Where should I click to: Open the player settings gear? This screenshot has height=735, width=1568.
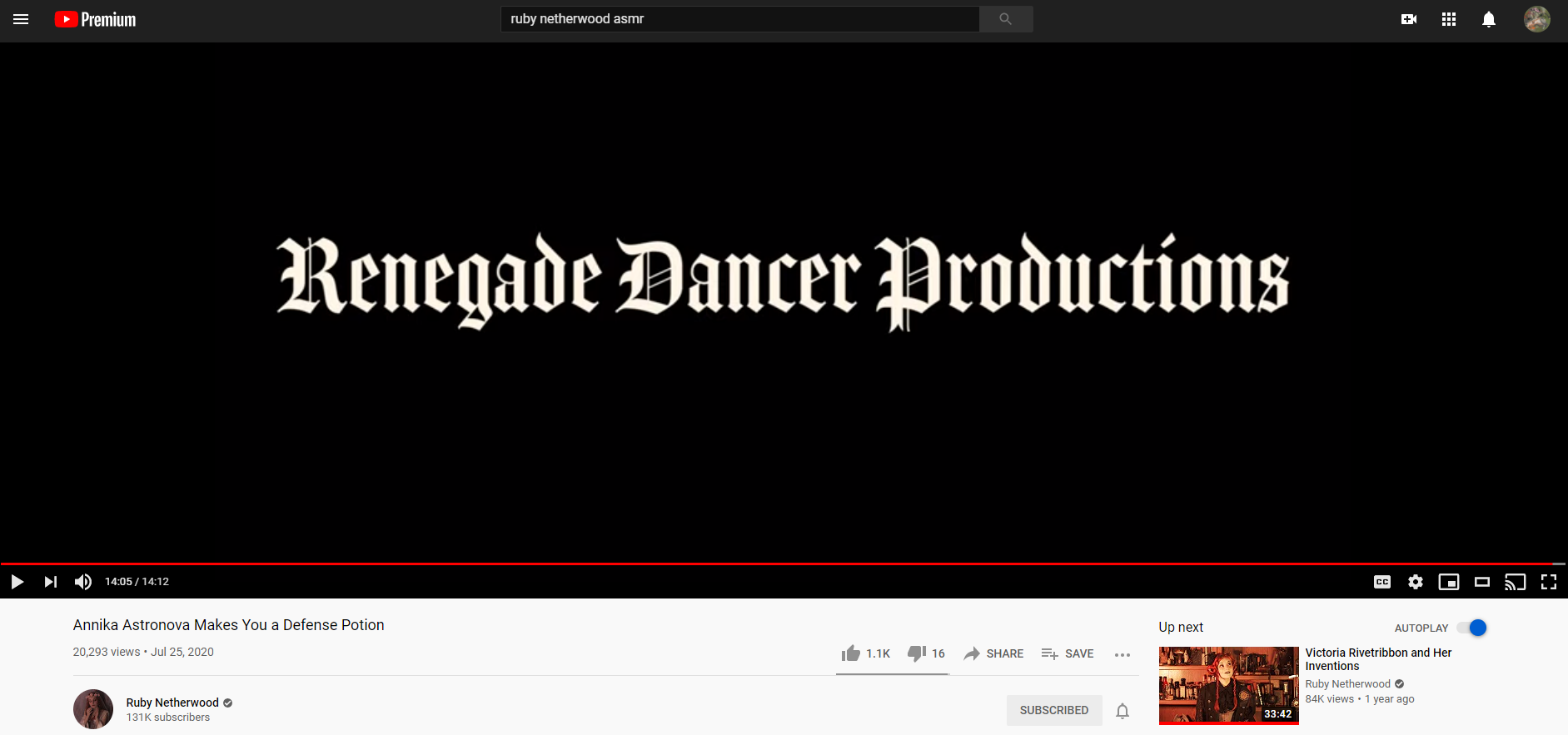[1415, 582]
